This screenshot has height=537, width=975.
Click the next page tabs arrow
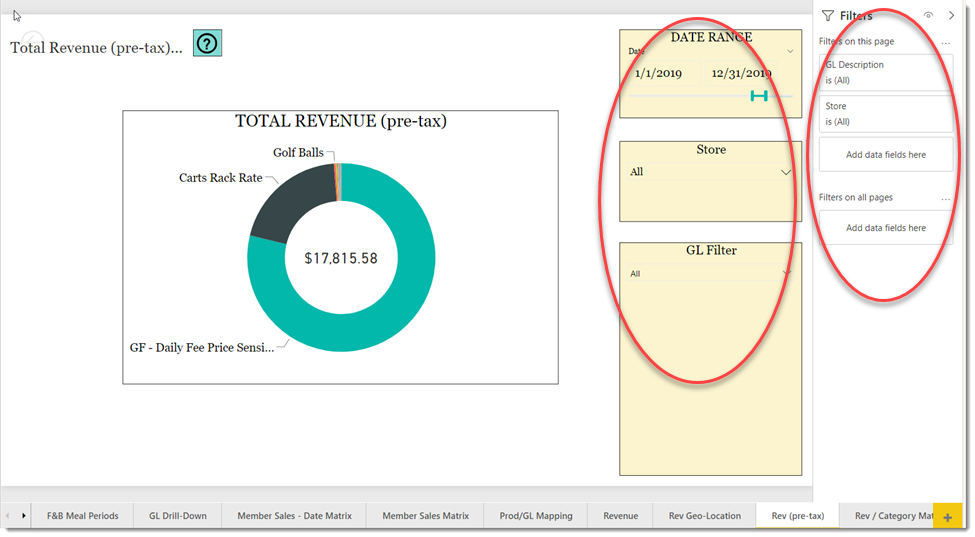24,516
